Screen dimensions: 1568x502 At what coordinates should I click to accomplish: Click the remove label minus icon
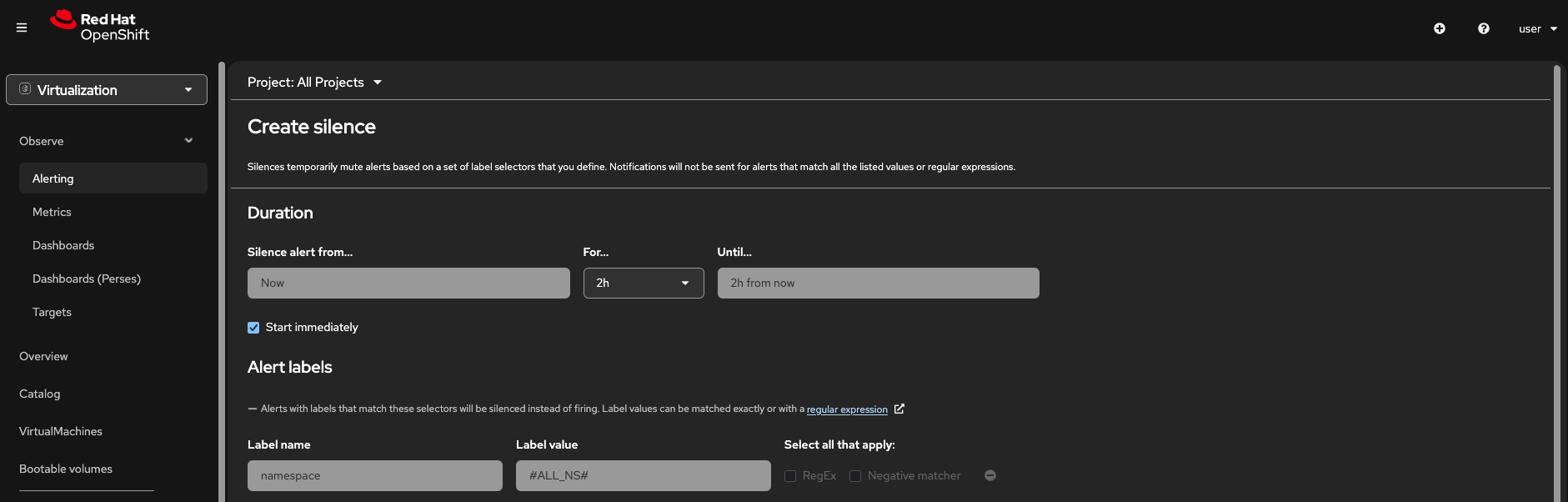coord(990,475)
